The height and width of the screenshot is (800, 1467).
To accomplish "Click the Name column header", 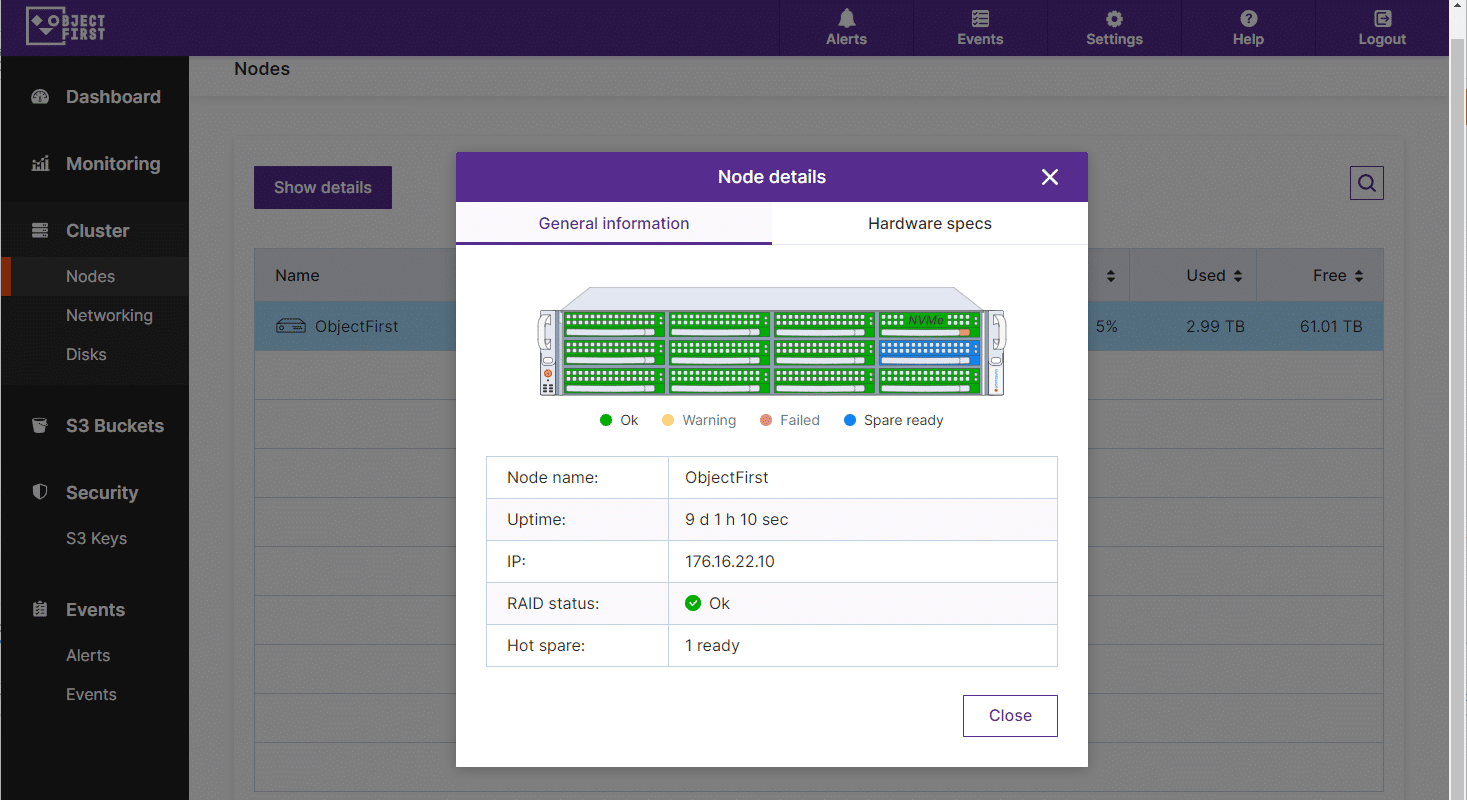I will coord(297,275).
